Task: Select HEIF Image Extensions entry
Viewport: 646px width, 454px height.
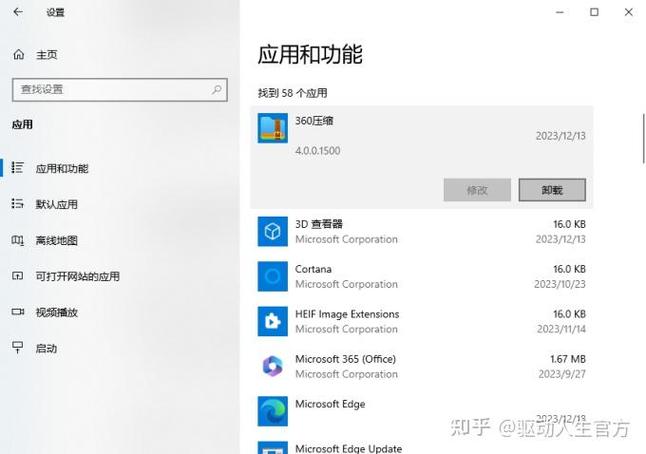Action: (421, 321)
